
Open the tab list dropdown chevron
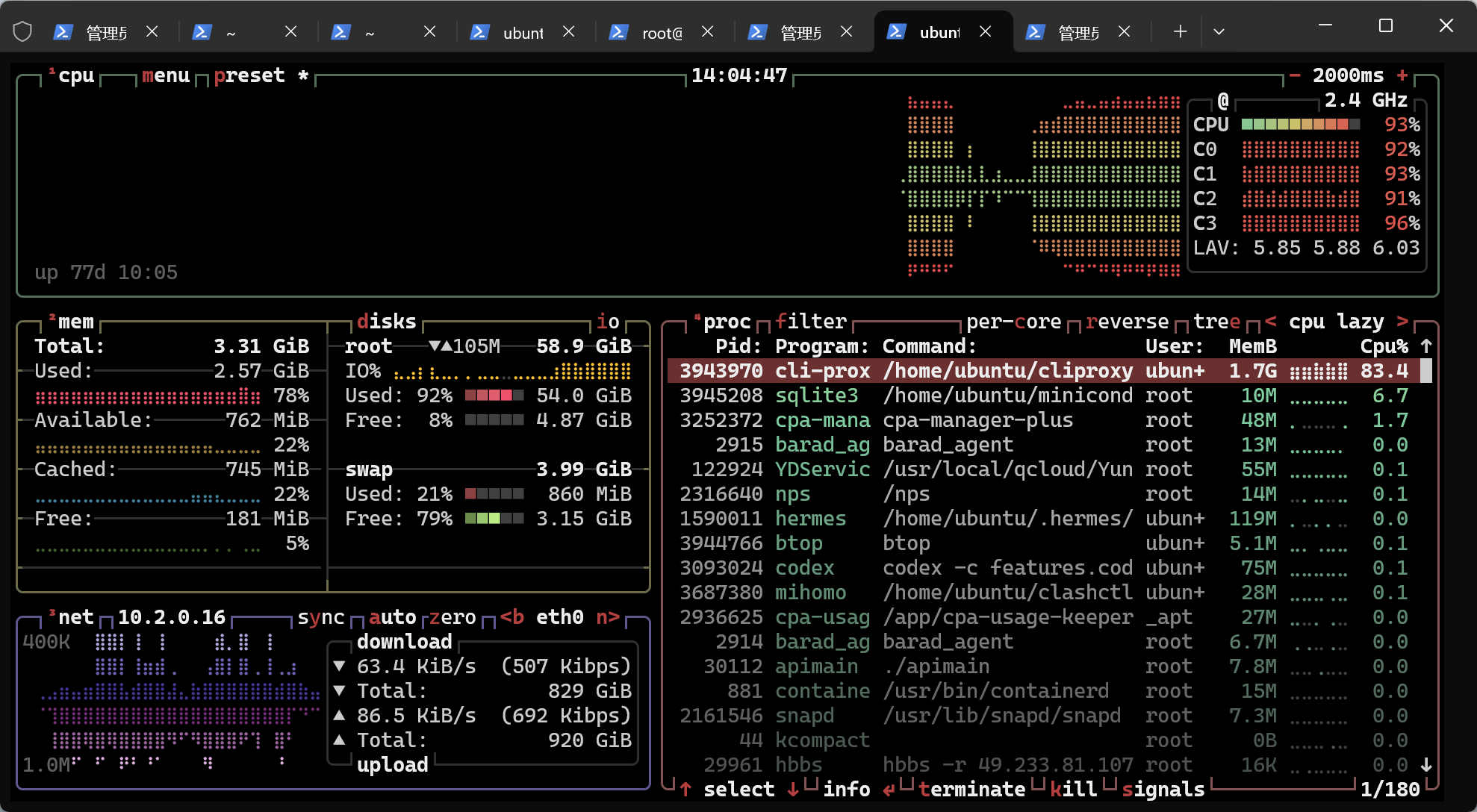click(x=1219, y=31)
